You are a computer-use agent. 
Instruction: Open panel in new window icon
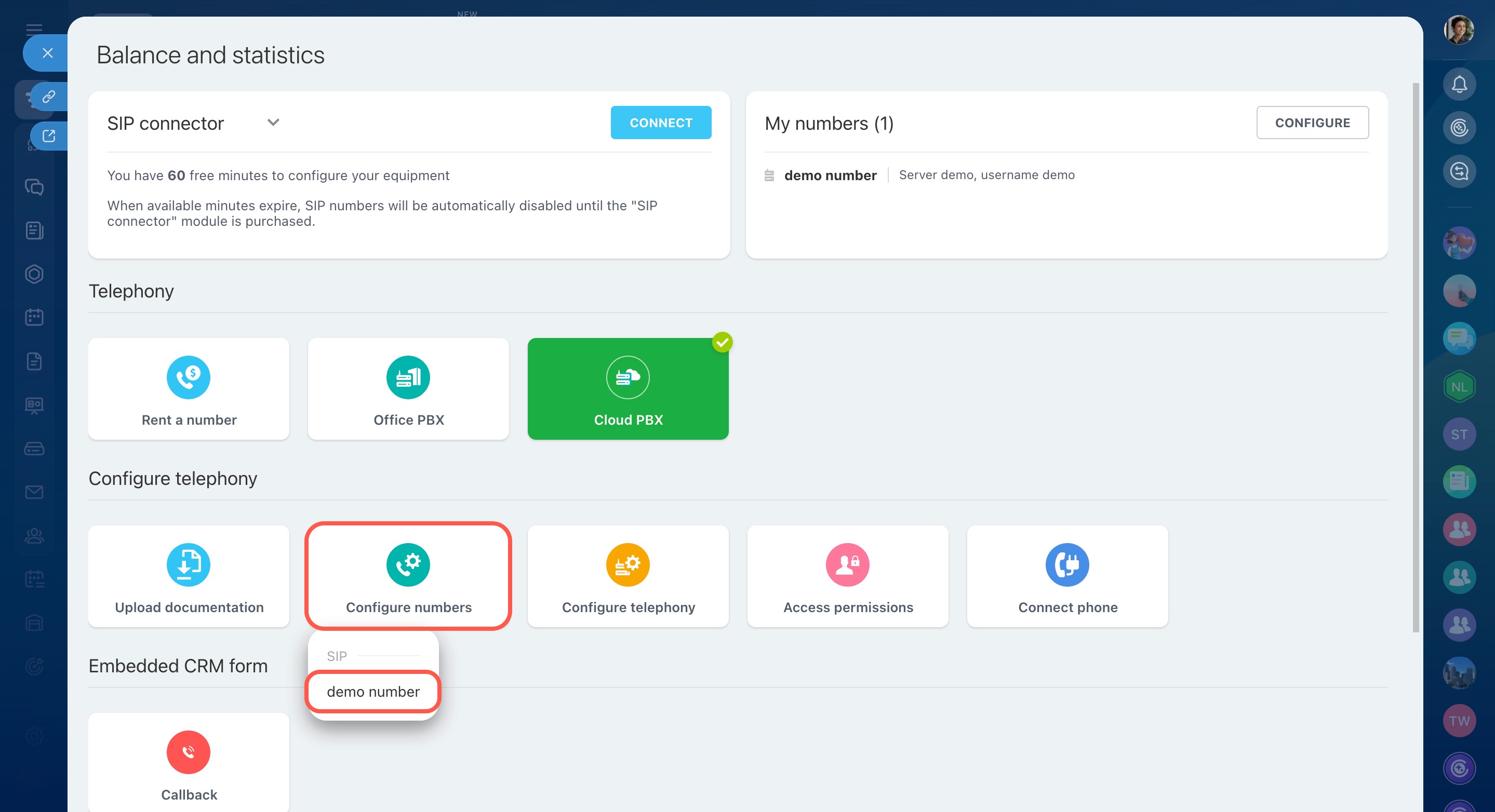click(x=49, y=136)
